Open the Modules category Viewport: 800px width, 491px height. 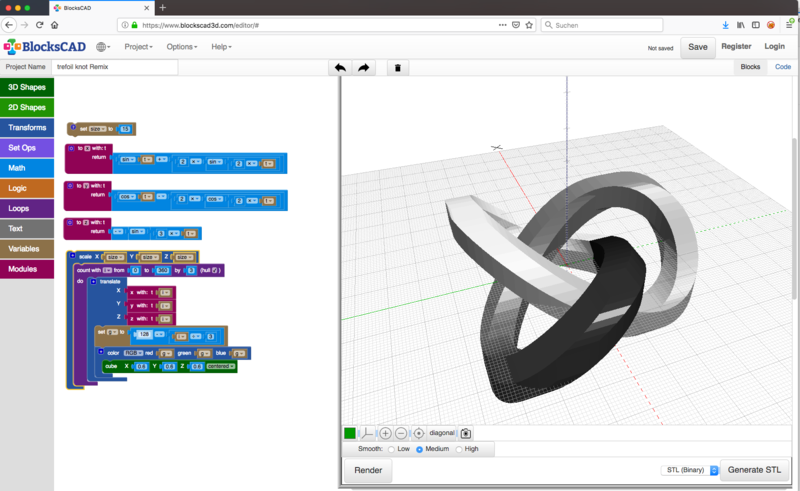click(x=27, y=269)
